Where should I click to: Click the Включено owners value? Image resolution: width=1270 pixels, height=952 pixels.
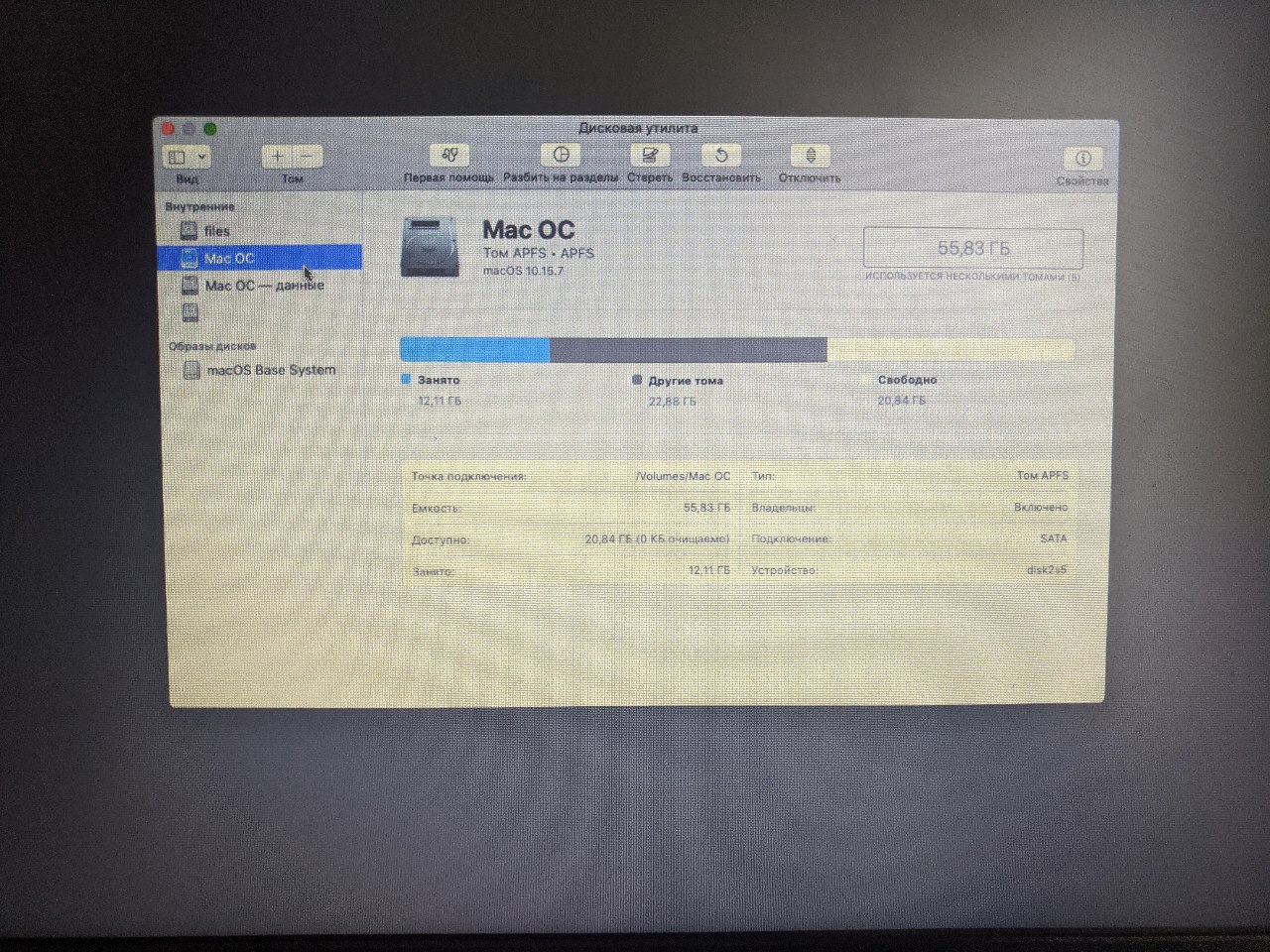point(1042,507)
